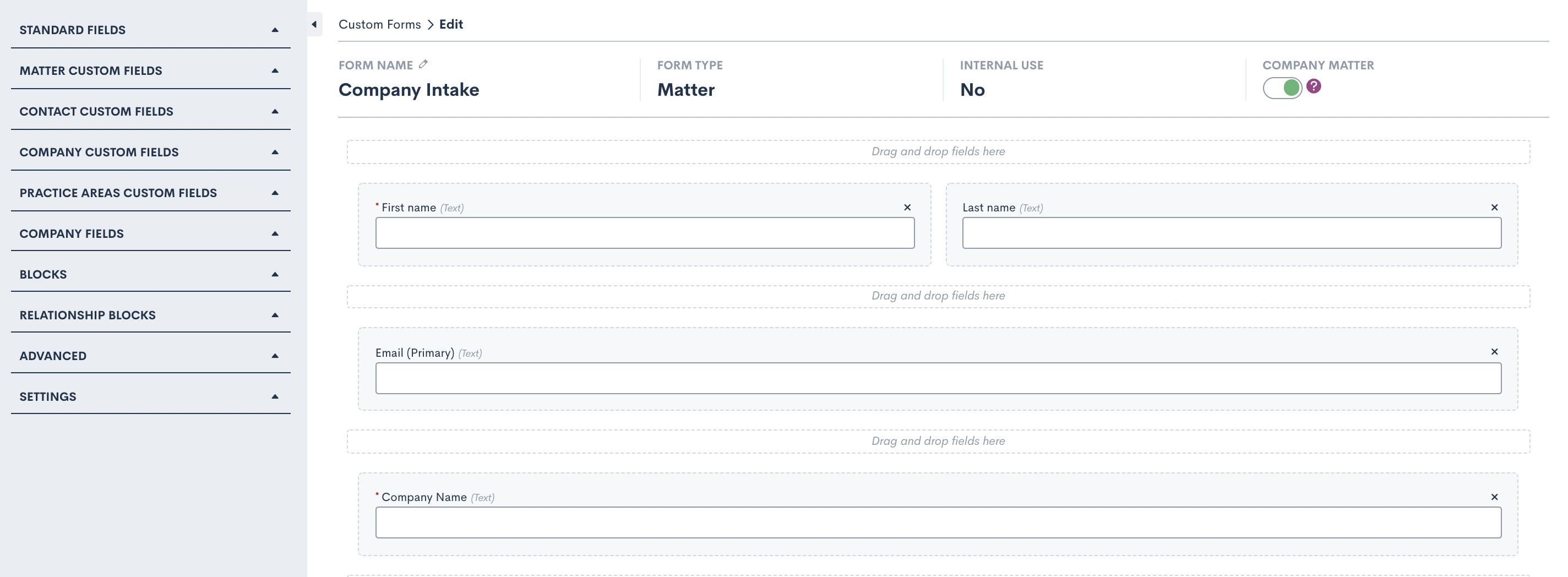1568x577 pixels.
Task: Toggle the Company Matter switch
Action: [1282, 88]
